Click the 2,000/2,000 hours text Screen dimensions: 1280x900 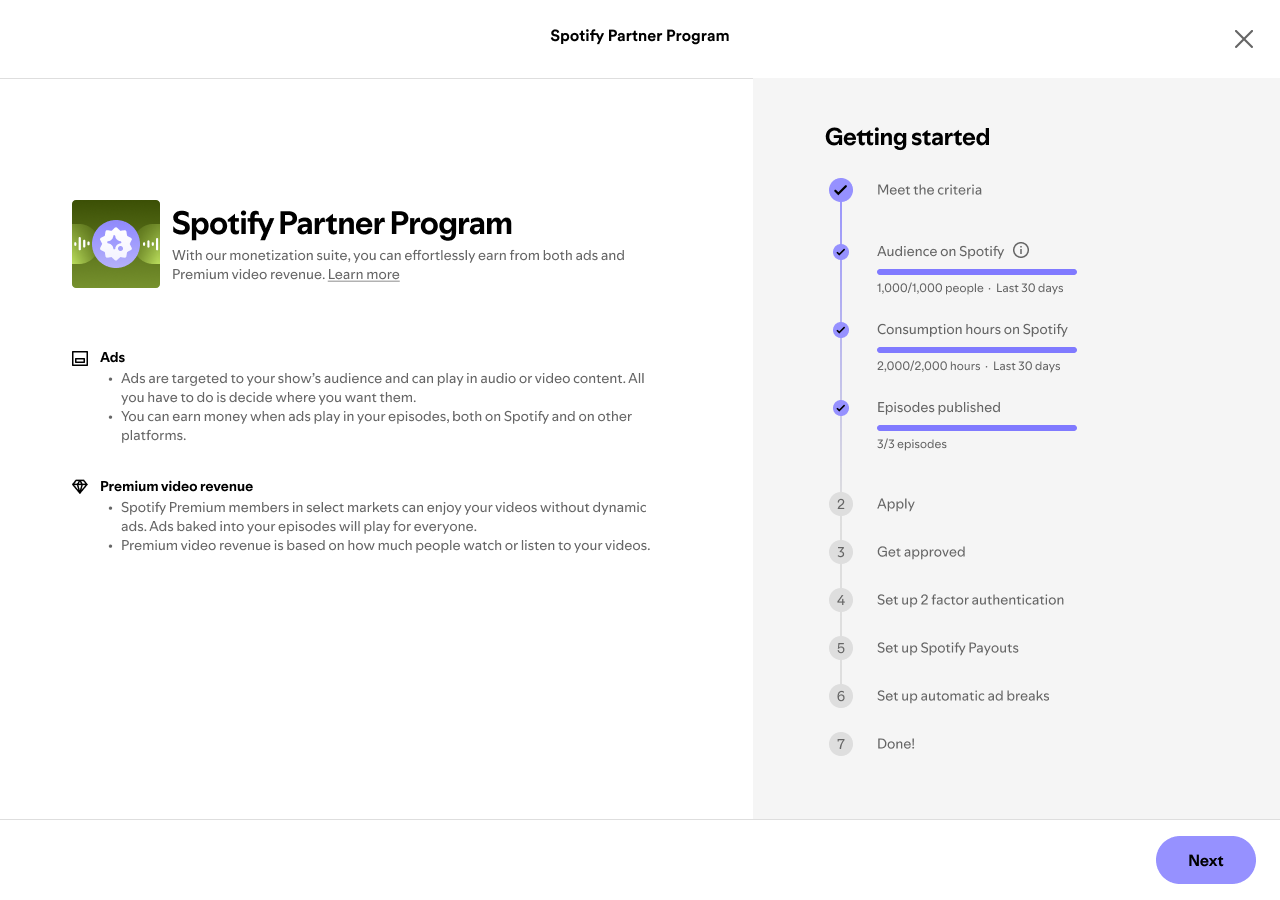(x=928, y=366)
